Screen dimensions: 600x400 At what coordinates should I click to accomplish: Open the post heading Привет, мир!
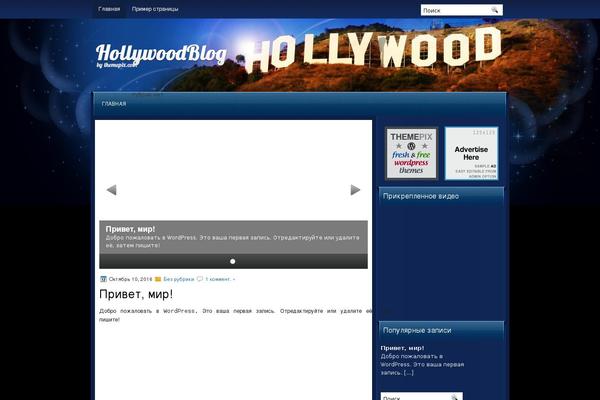[x=136, y=294]
